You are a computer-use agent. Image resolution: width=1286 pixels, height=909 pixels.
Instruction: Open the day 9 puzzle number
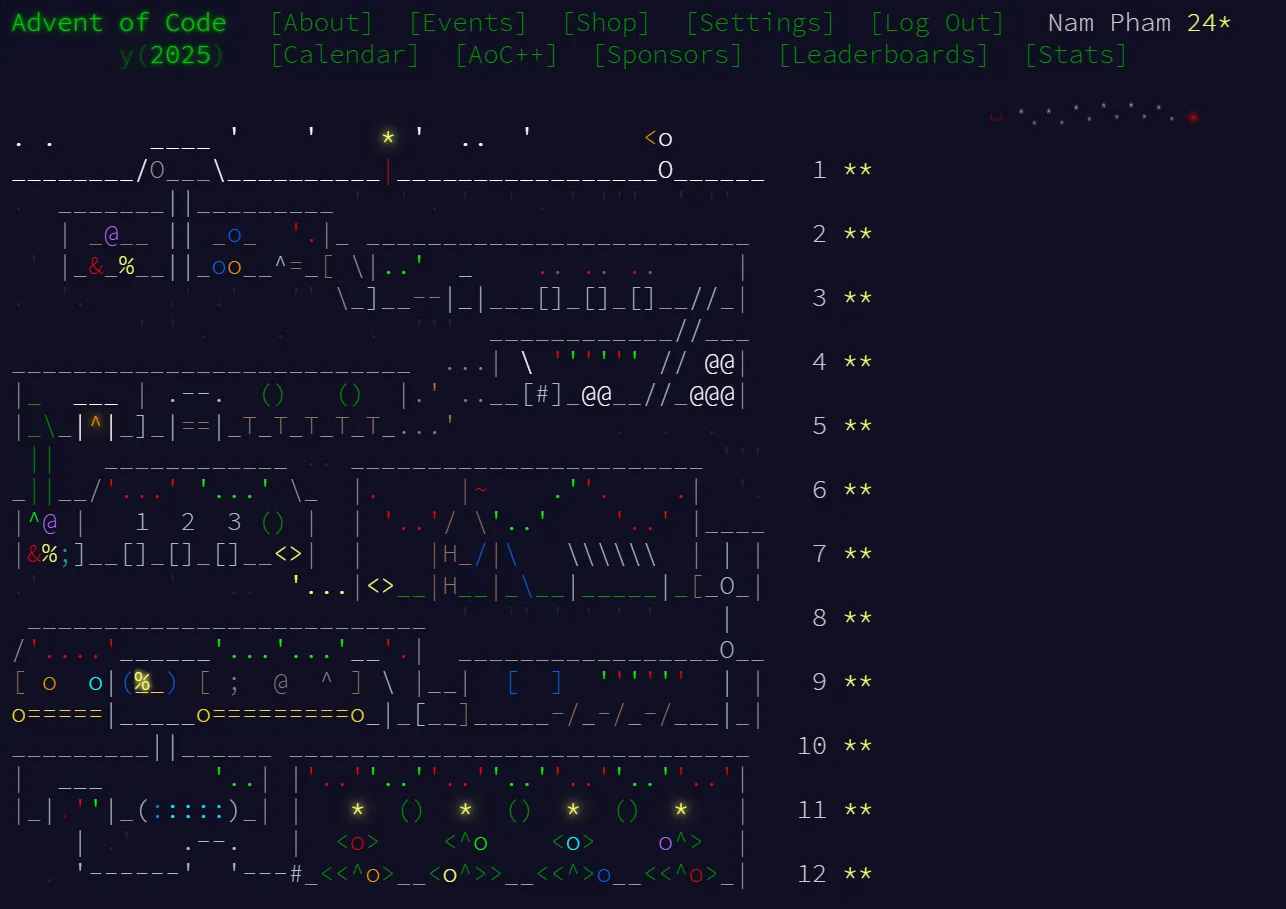(x=820, y=682)
